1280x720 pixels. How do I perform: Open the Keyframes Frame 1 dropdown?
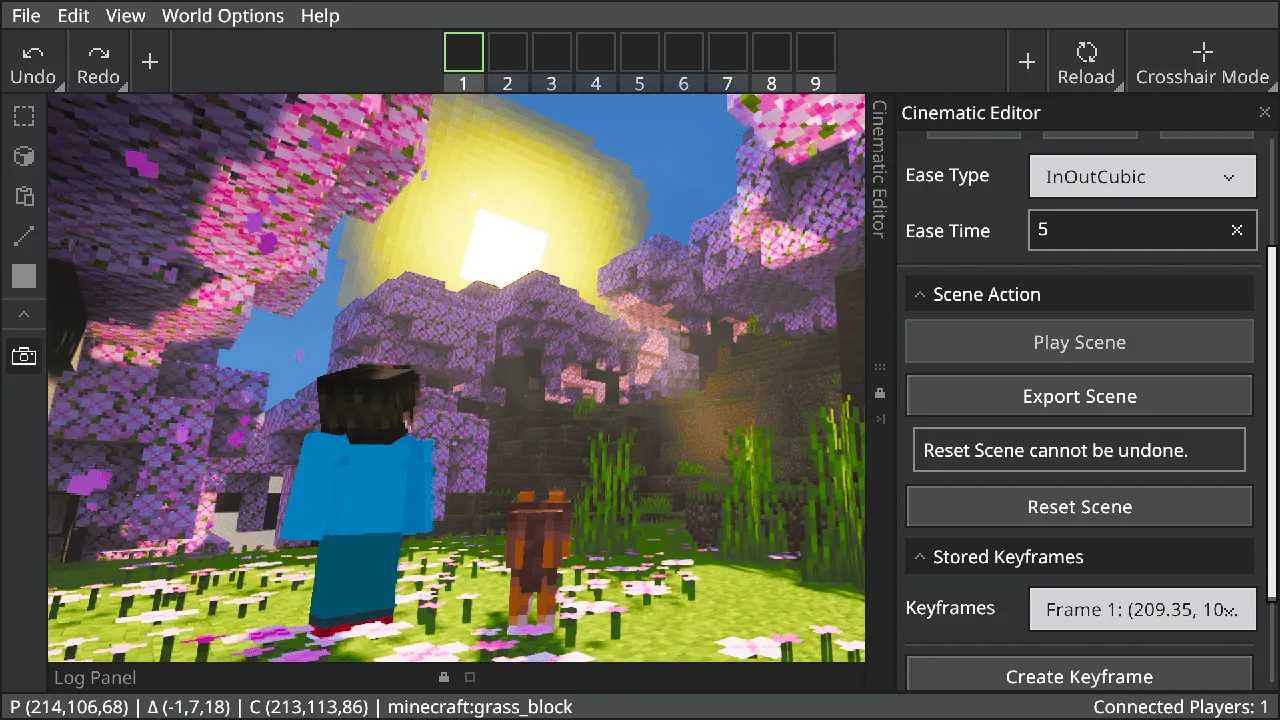(x=1142, y=609)
